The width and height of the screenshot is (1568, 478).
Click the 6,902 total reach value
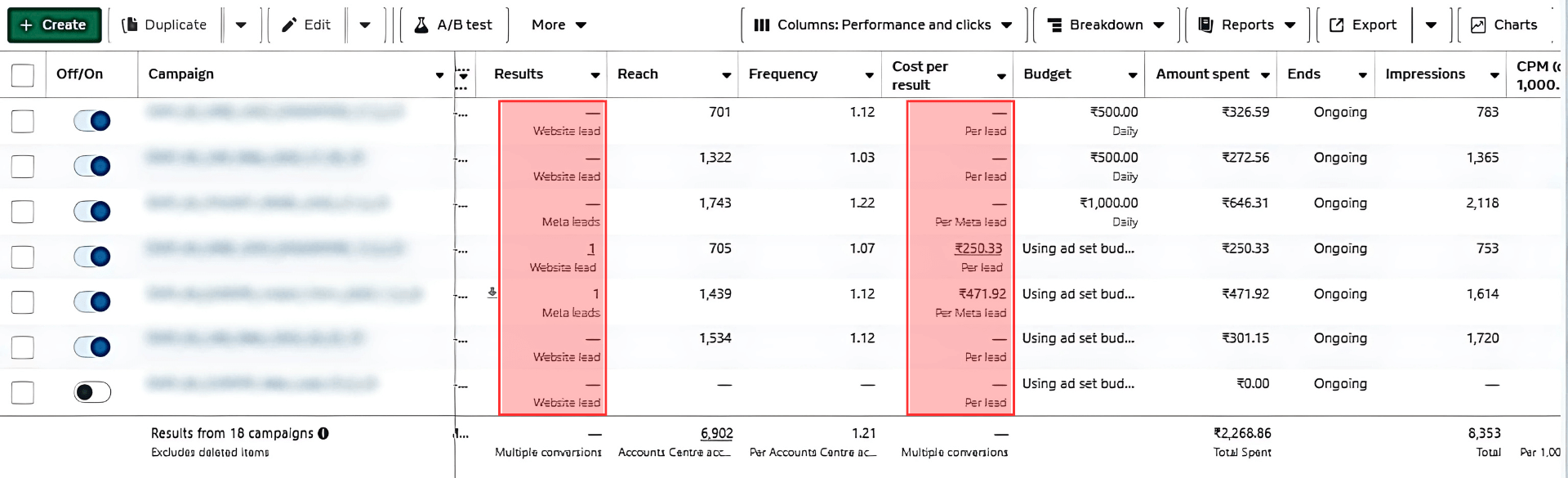716,433
